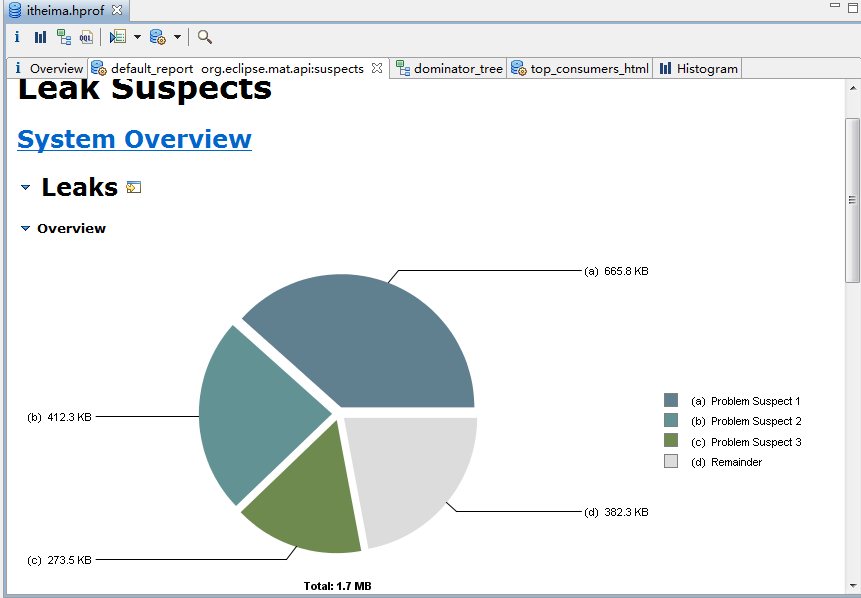Click the '(b) Problem Suspect 2' legend text
This screenshot has width=861, height=598.
(746, 421)
